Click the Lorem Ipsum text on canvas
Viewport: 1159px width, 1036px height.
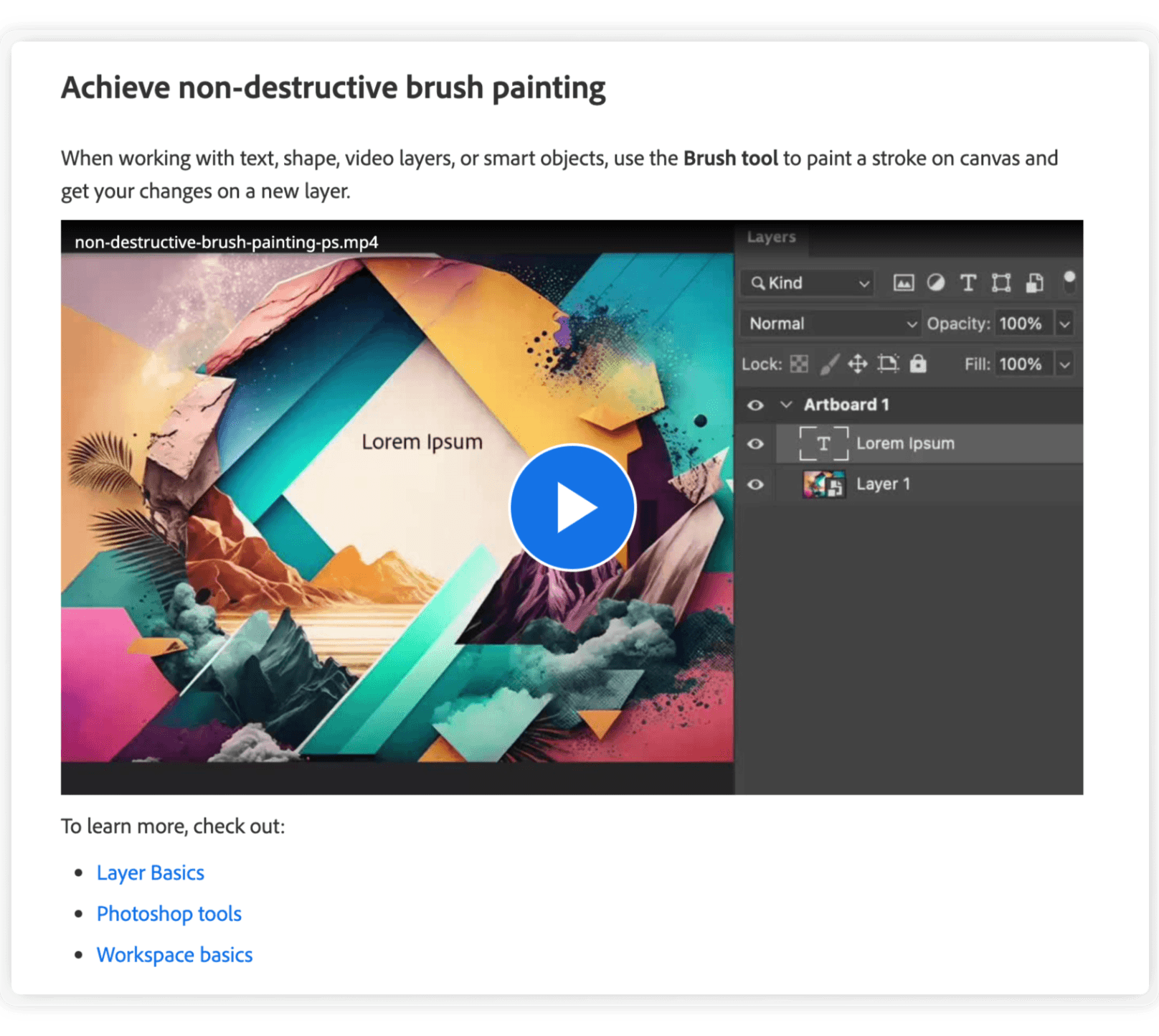pos(422,442)
